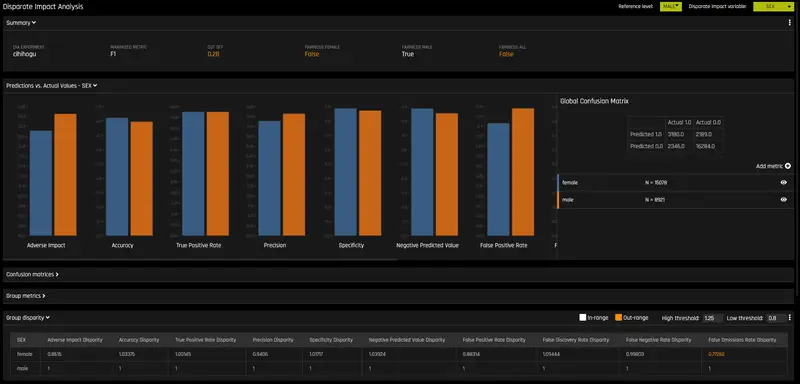The width and height of the screenshot is (800, 384).
Task: Collapse the Summary section
Action: (x=21, y=22)
